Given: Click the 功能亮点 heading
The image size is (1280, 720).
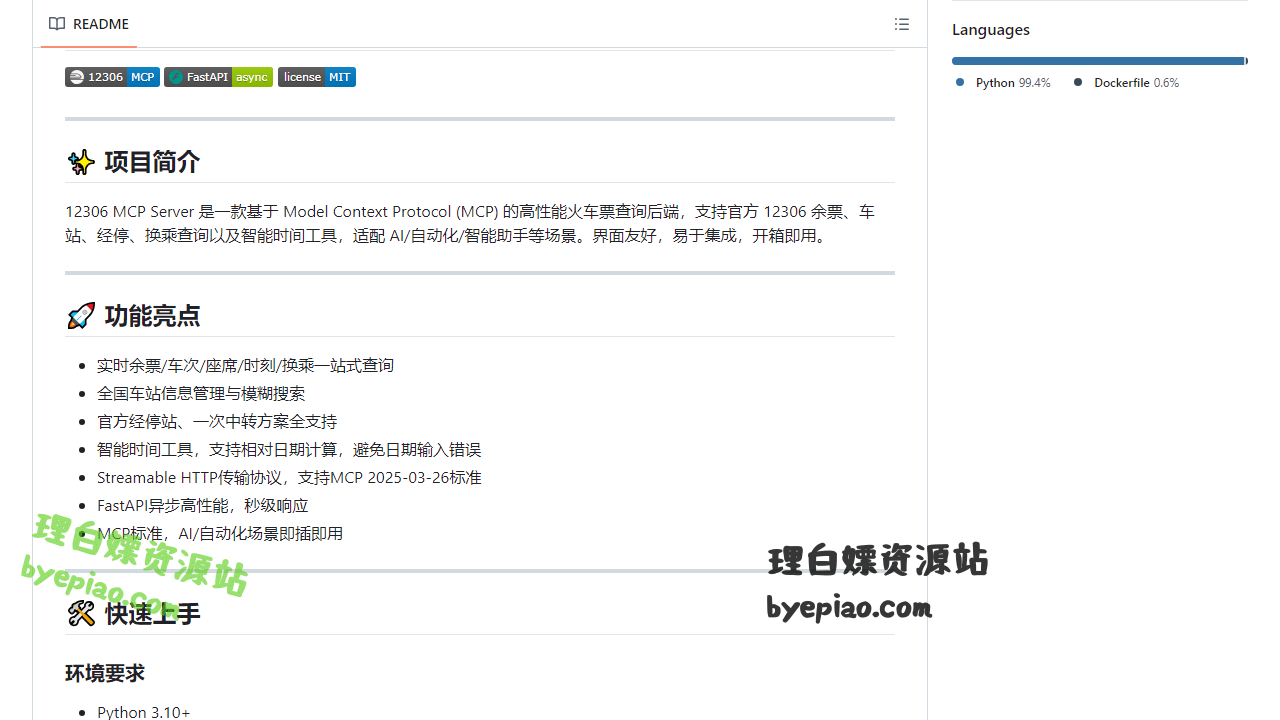Looking at the screenshot, I should coord(152,316).
